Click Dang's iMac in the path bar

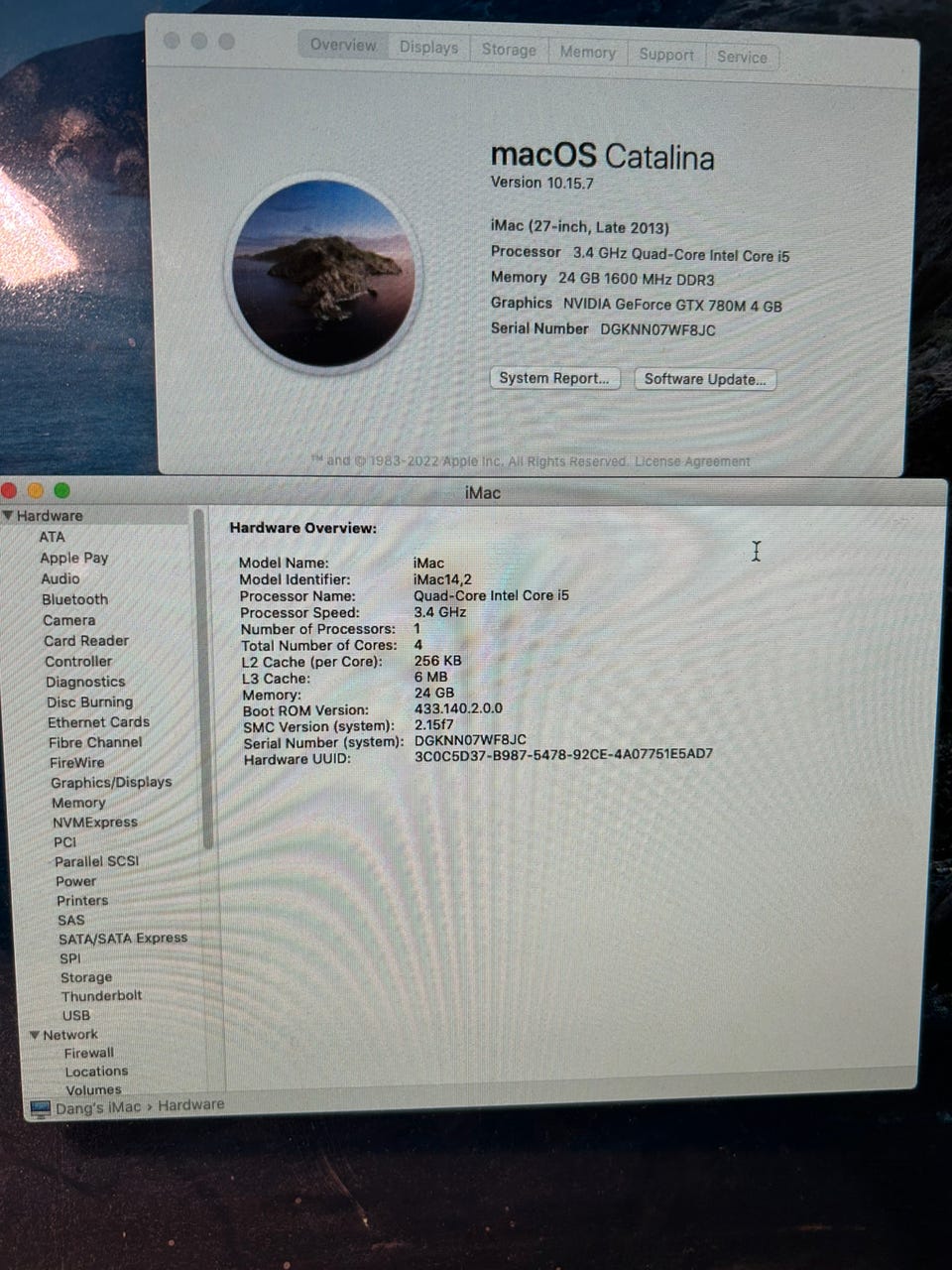pos(98,1107)
